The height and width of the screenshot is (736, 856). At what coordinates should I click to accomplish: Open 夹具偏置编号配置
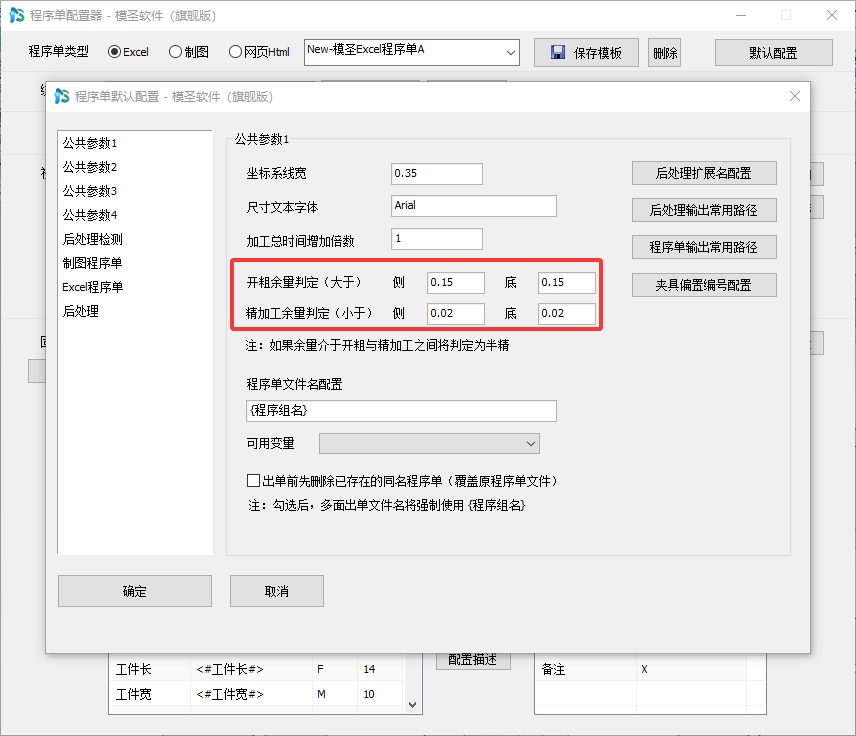coord(704,285)
